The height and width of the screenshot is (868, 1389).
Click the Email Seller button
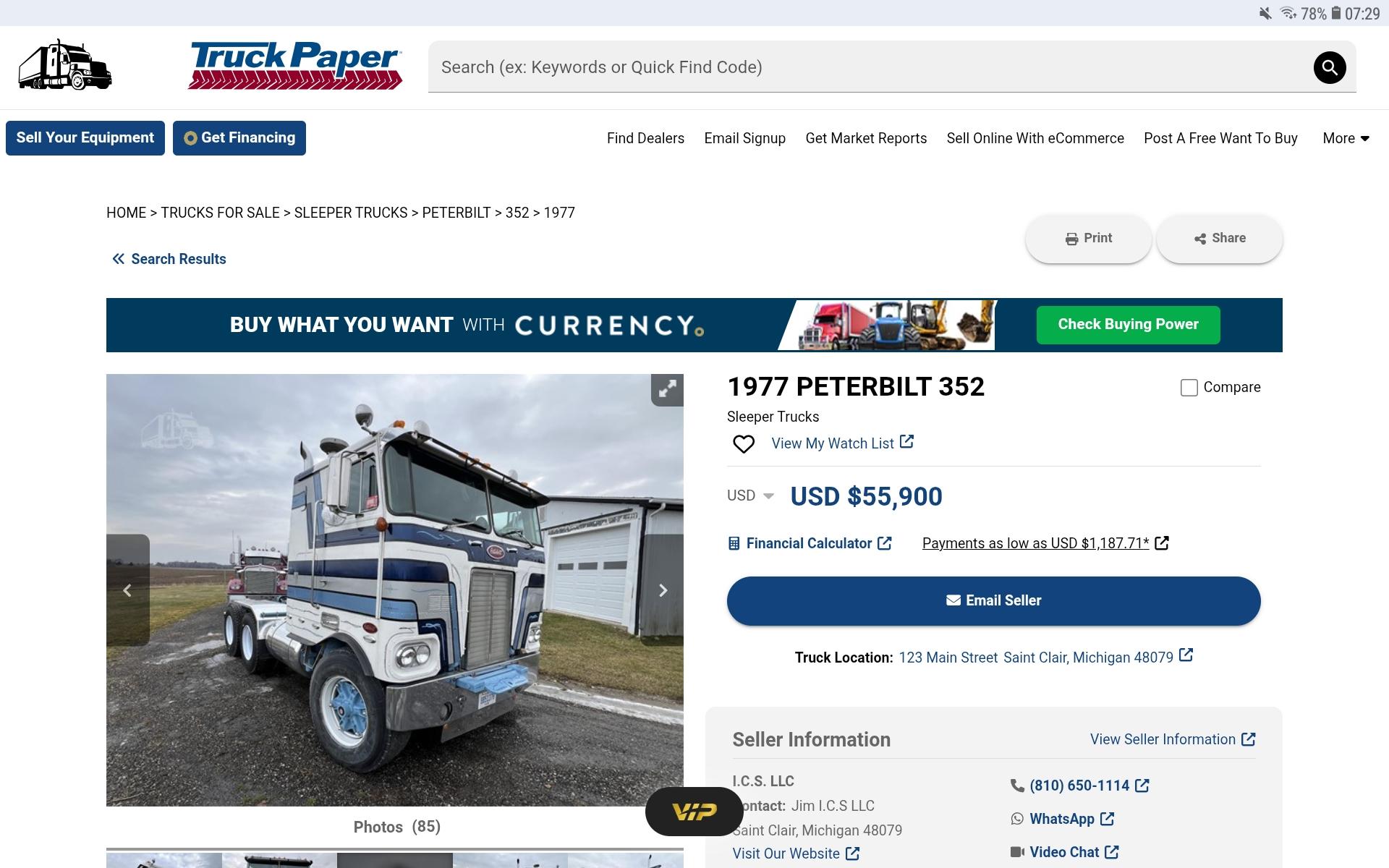pyautogui.click(x=993, y=600)
